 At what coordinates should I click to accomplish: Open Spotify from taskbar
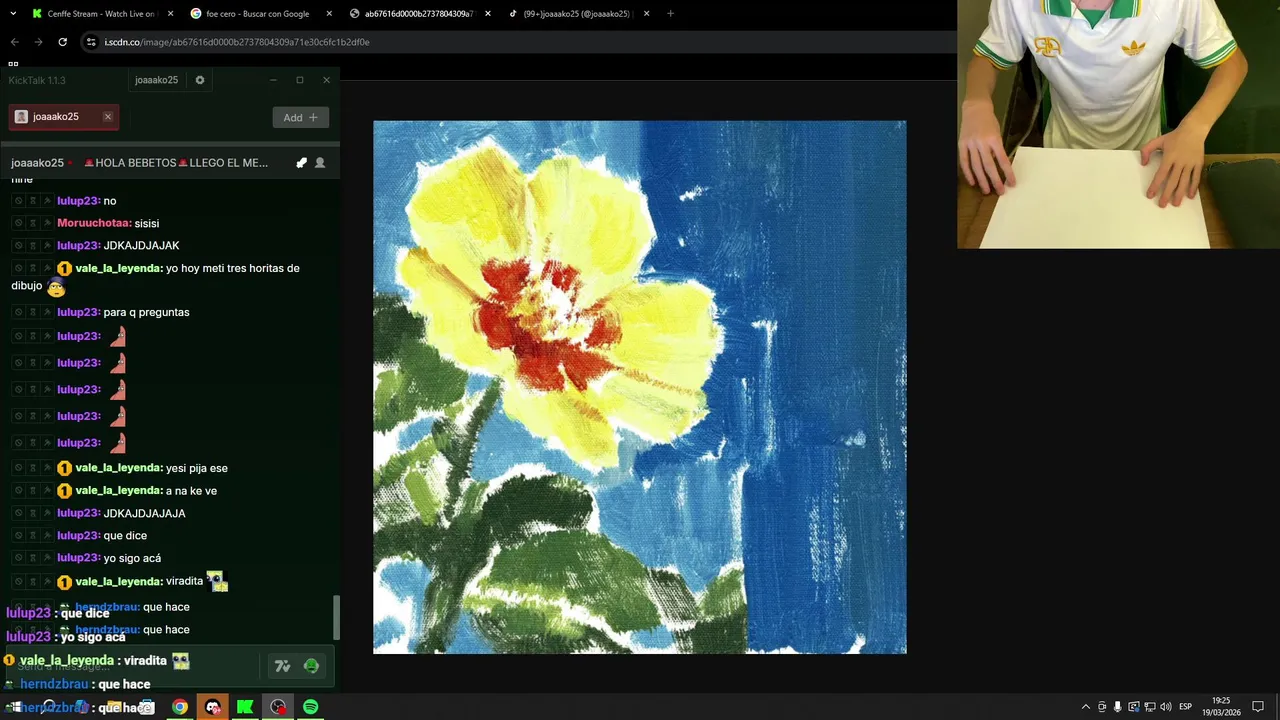(311, 707)
